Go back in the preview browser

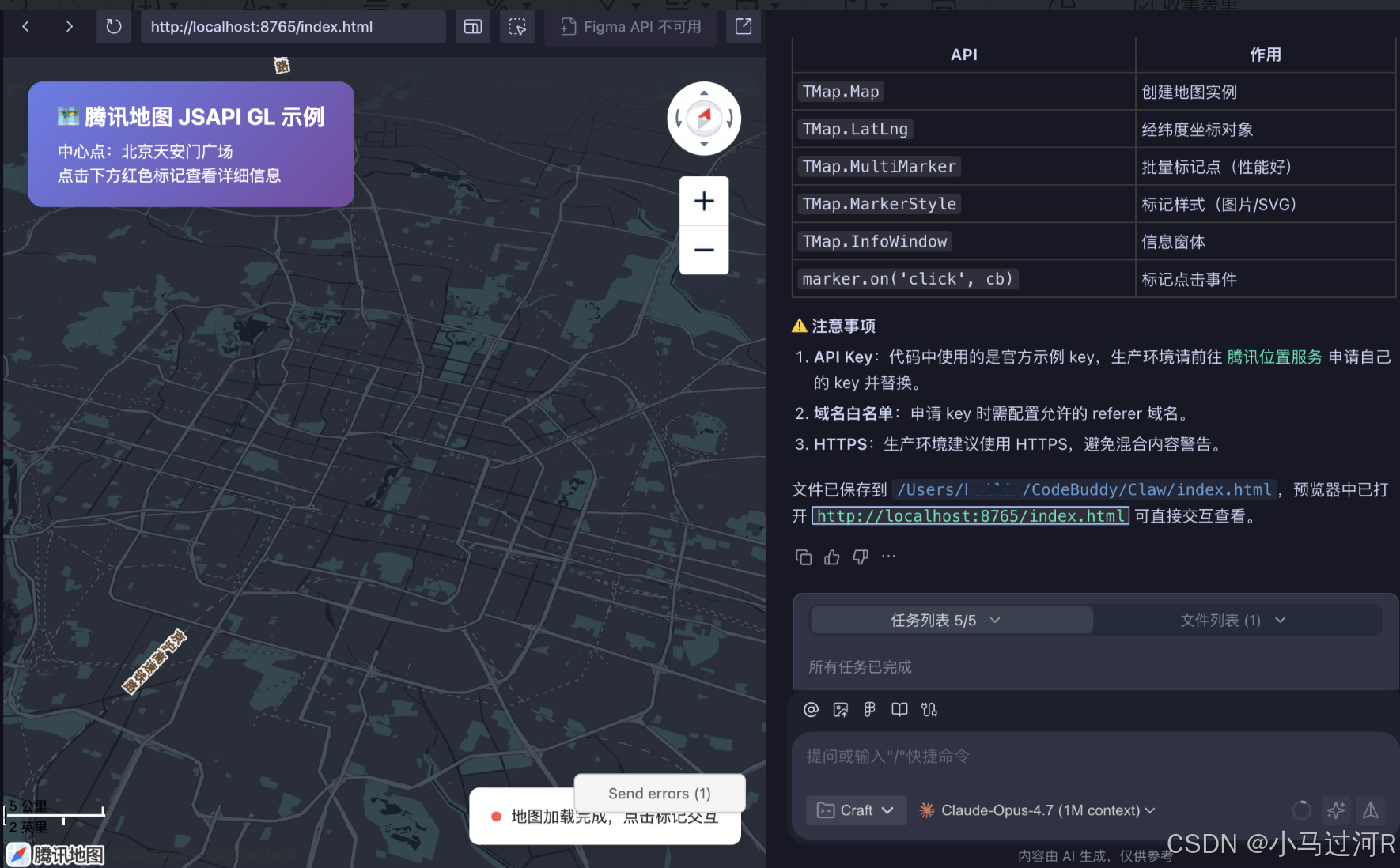pos(26,27)
